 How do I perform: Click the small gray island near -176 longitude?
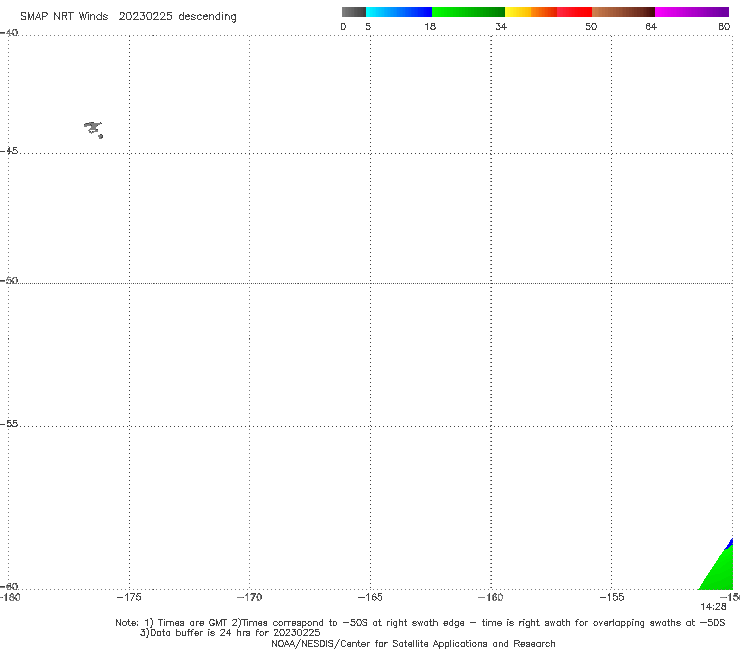pos(93,129)
